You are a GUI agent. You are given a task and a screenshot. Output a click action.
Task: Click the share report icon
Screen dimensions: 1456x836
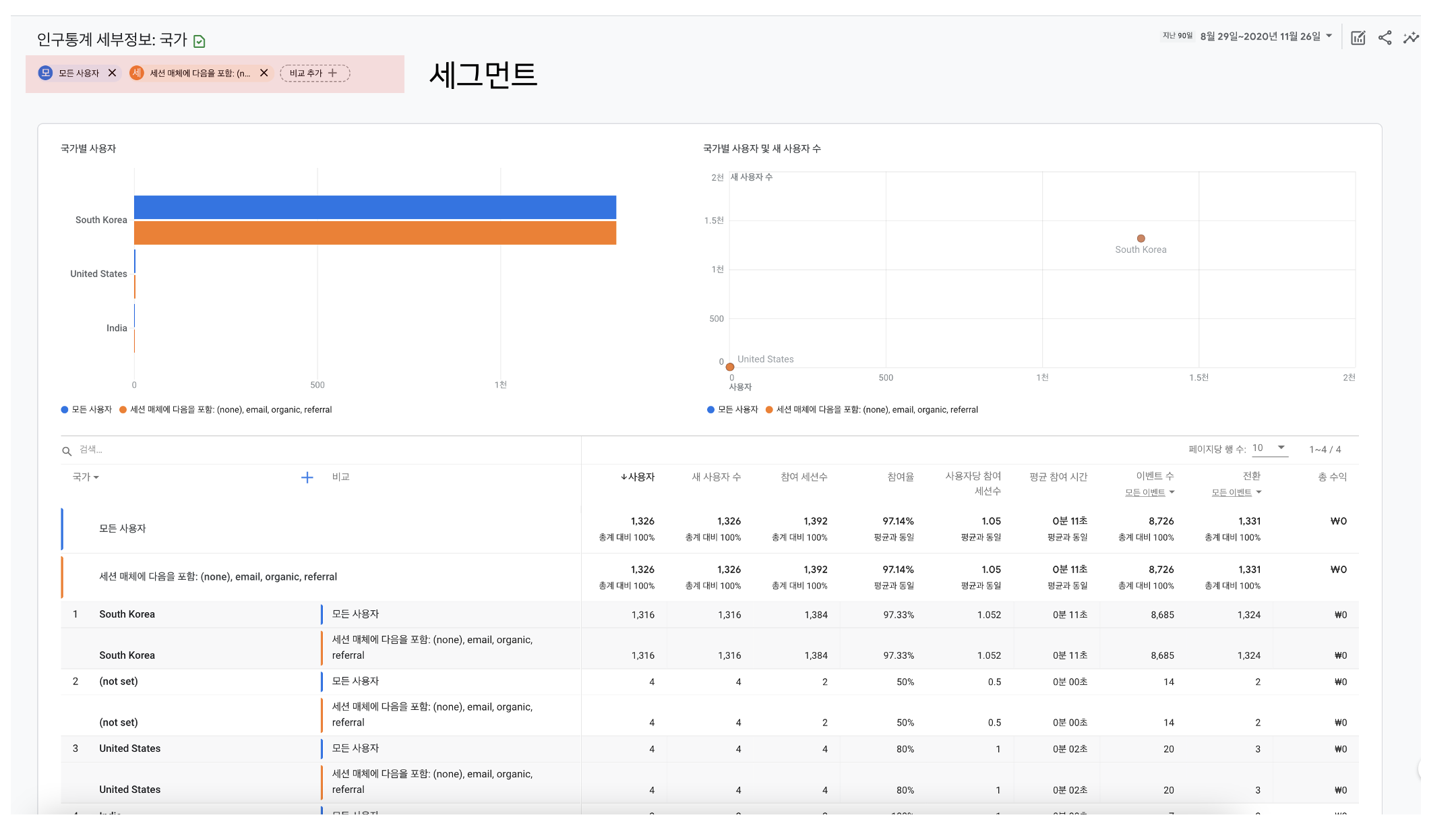click(x=1385, y=38)
